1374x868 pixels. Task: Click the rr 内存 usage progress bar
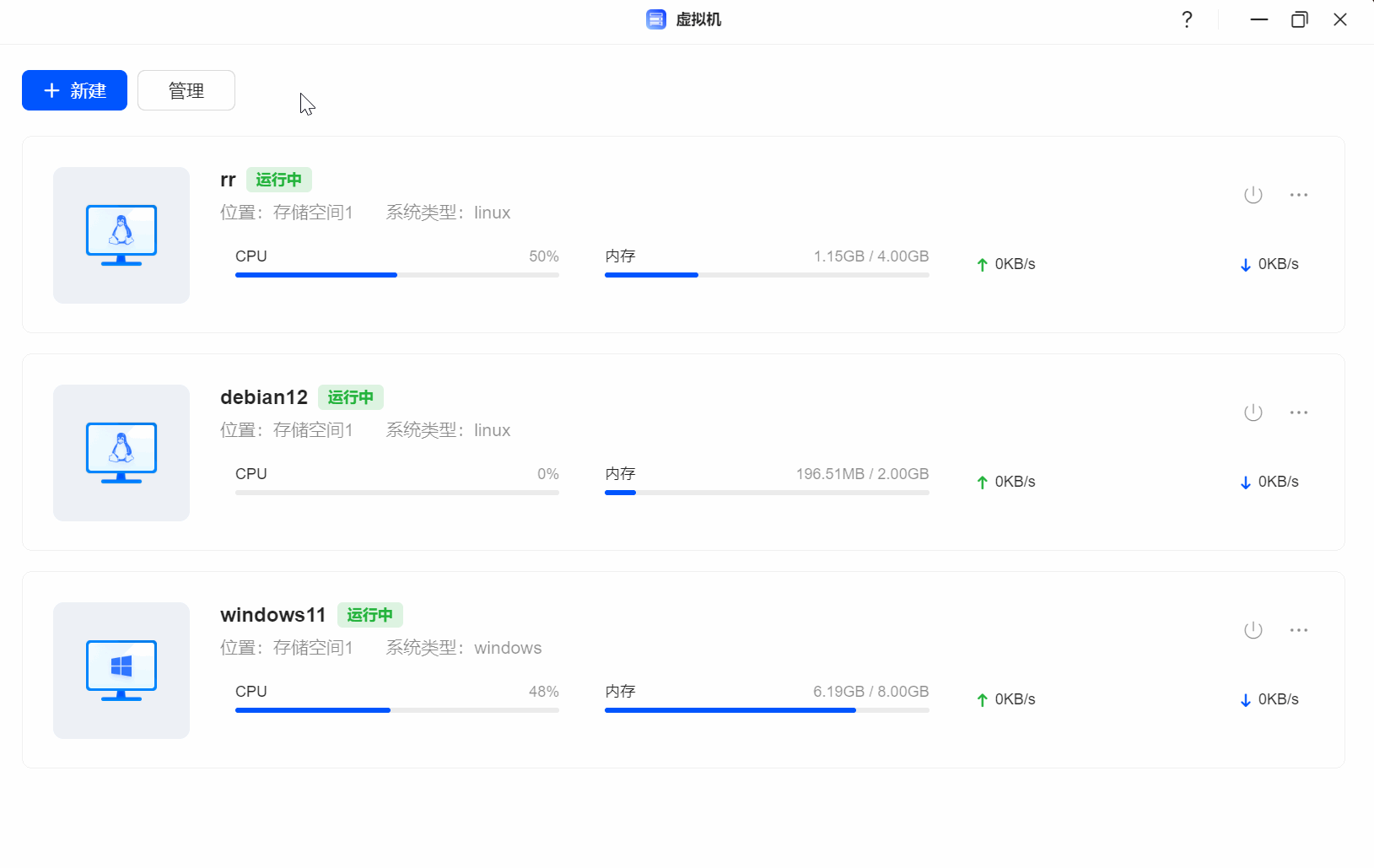(767, 275)
